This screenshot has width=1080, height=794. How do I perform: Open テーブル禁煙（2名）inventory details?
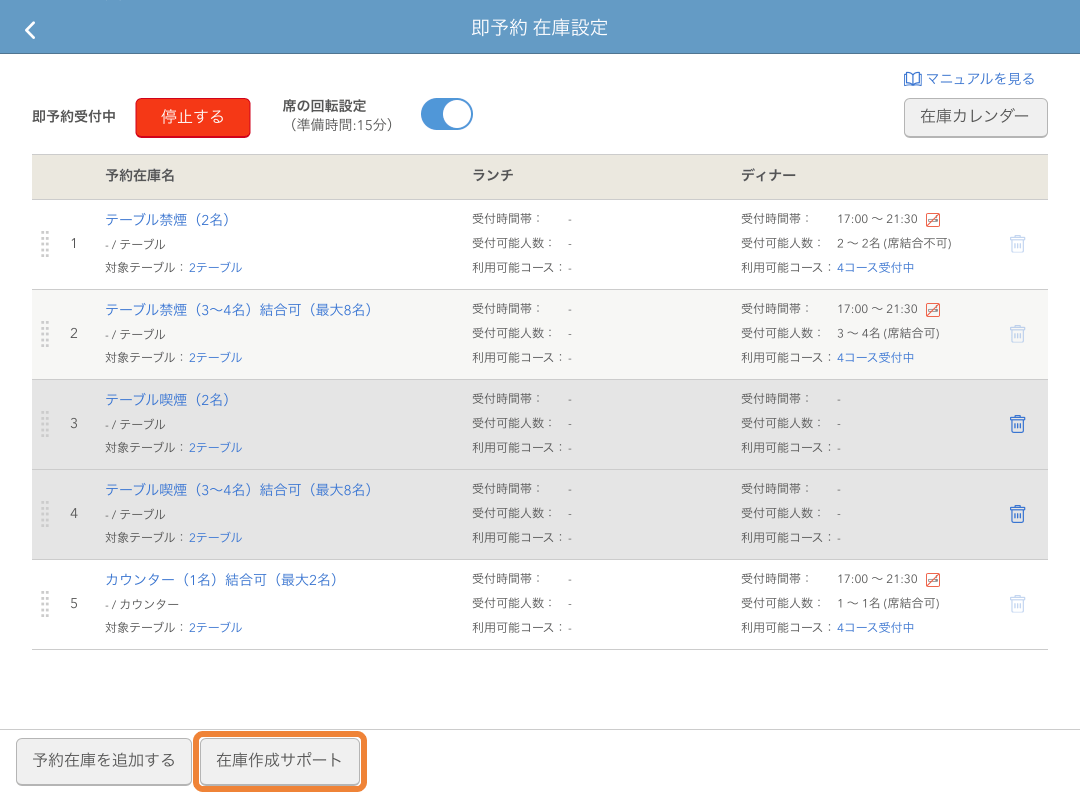point(168,220)
